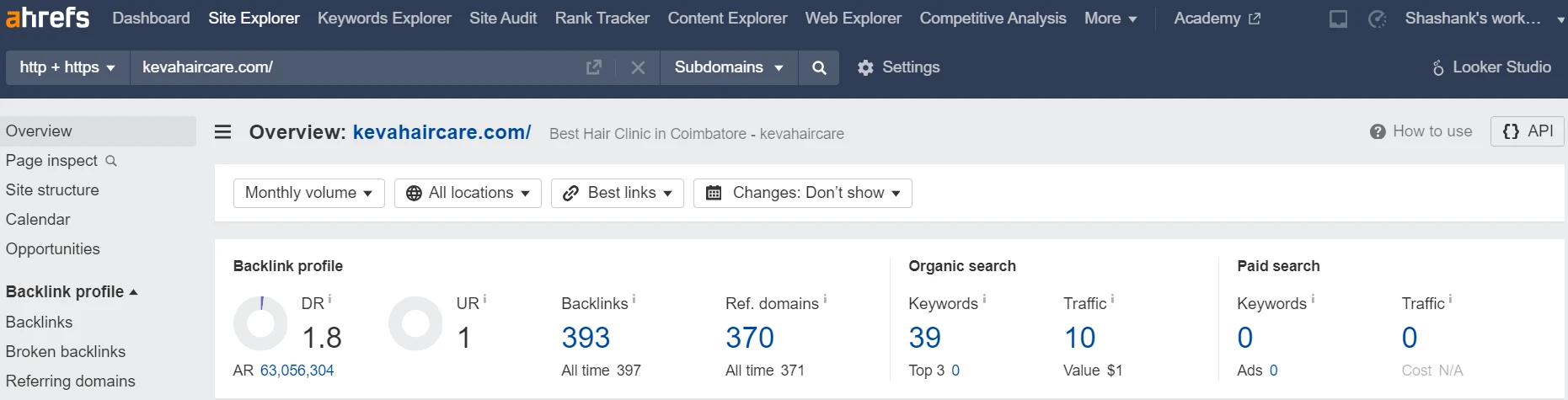Viewport: 1568px width, 400px height.
Task: Click Paid Ads value 0
Action: click(1273, 371)
